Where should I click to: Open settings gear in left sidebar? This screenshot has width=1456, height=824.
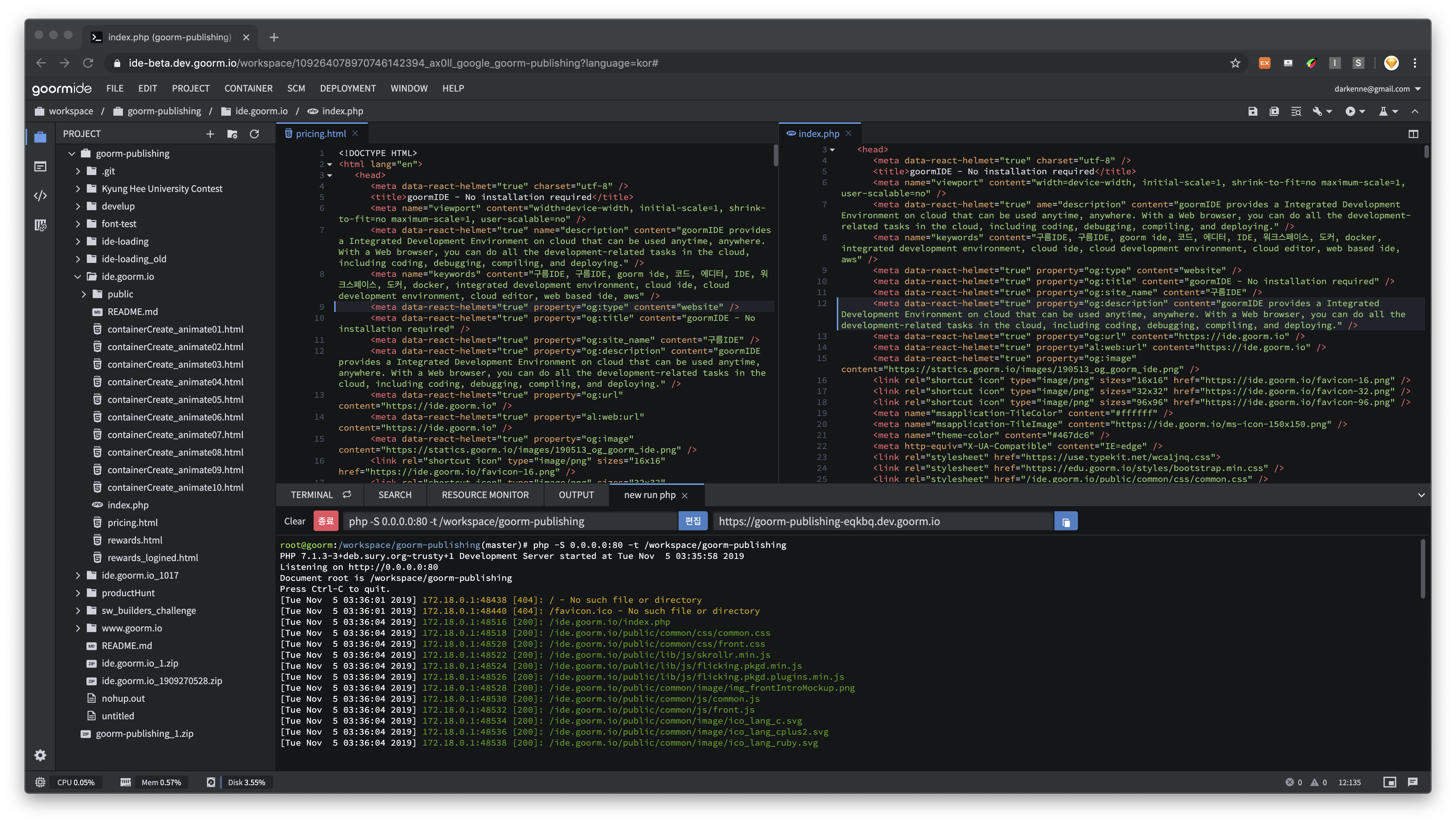(40, 755)
